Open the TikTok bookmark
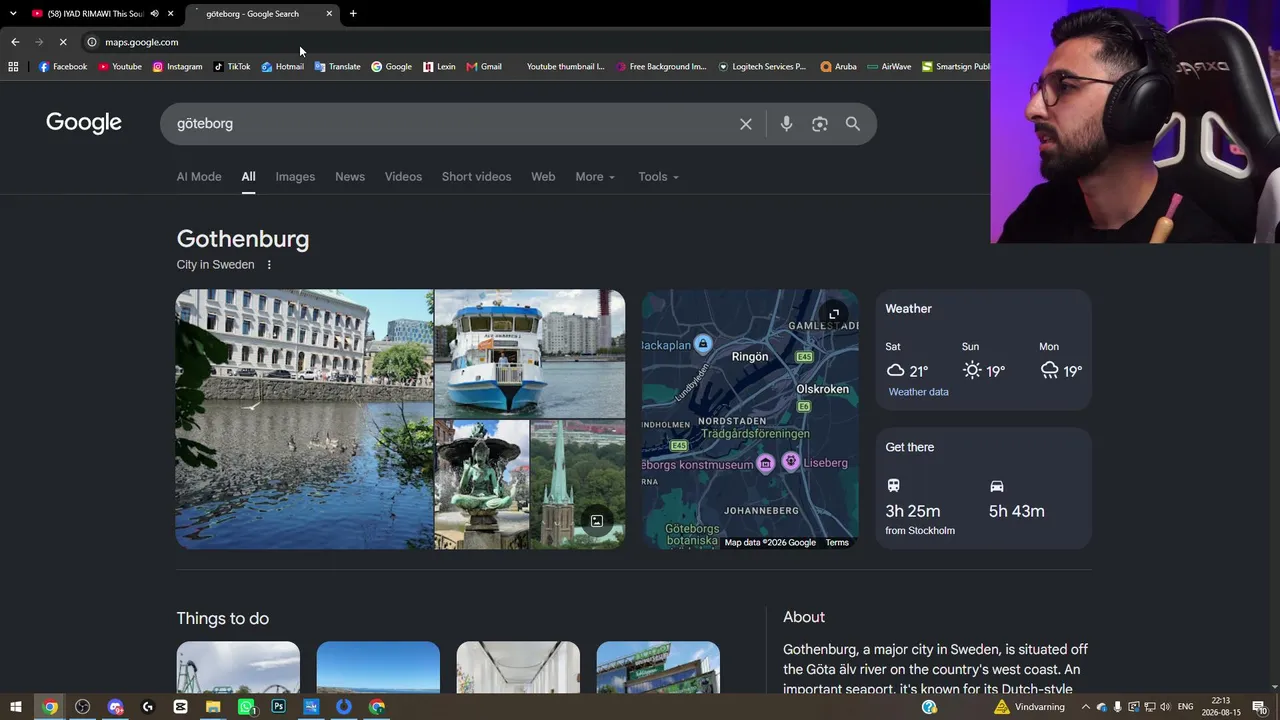1280x720 pixels. [x=232, y=67]
